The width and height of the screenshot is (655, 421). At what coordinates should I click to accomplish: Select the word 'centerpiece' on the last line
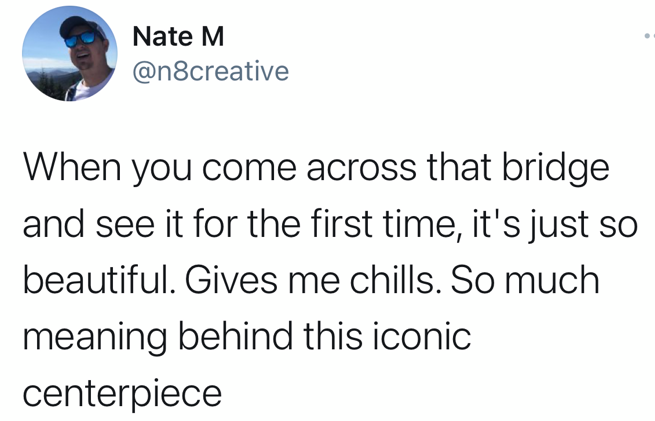(x=122, y=393)
